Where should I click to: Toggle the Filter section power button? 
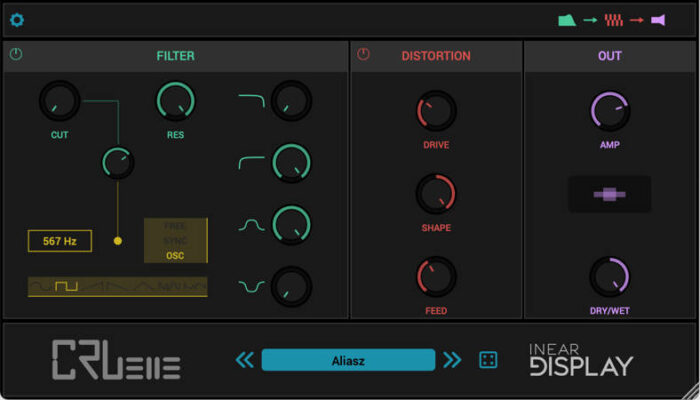[16, 55]
